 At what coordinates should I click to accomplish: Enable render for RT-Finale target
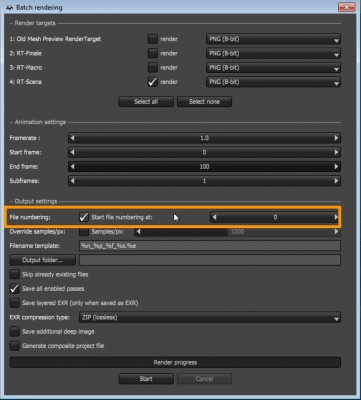[153, 53]
